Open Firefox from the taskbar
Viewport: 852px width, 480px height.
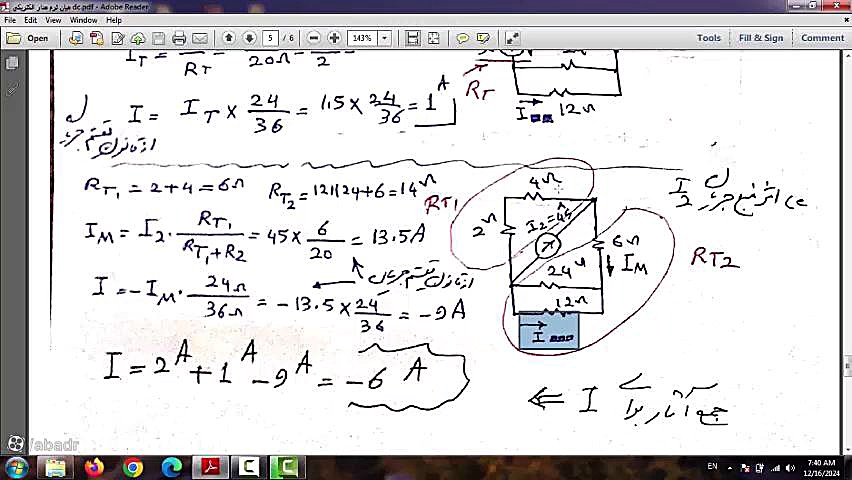(x=94, y=467)
